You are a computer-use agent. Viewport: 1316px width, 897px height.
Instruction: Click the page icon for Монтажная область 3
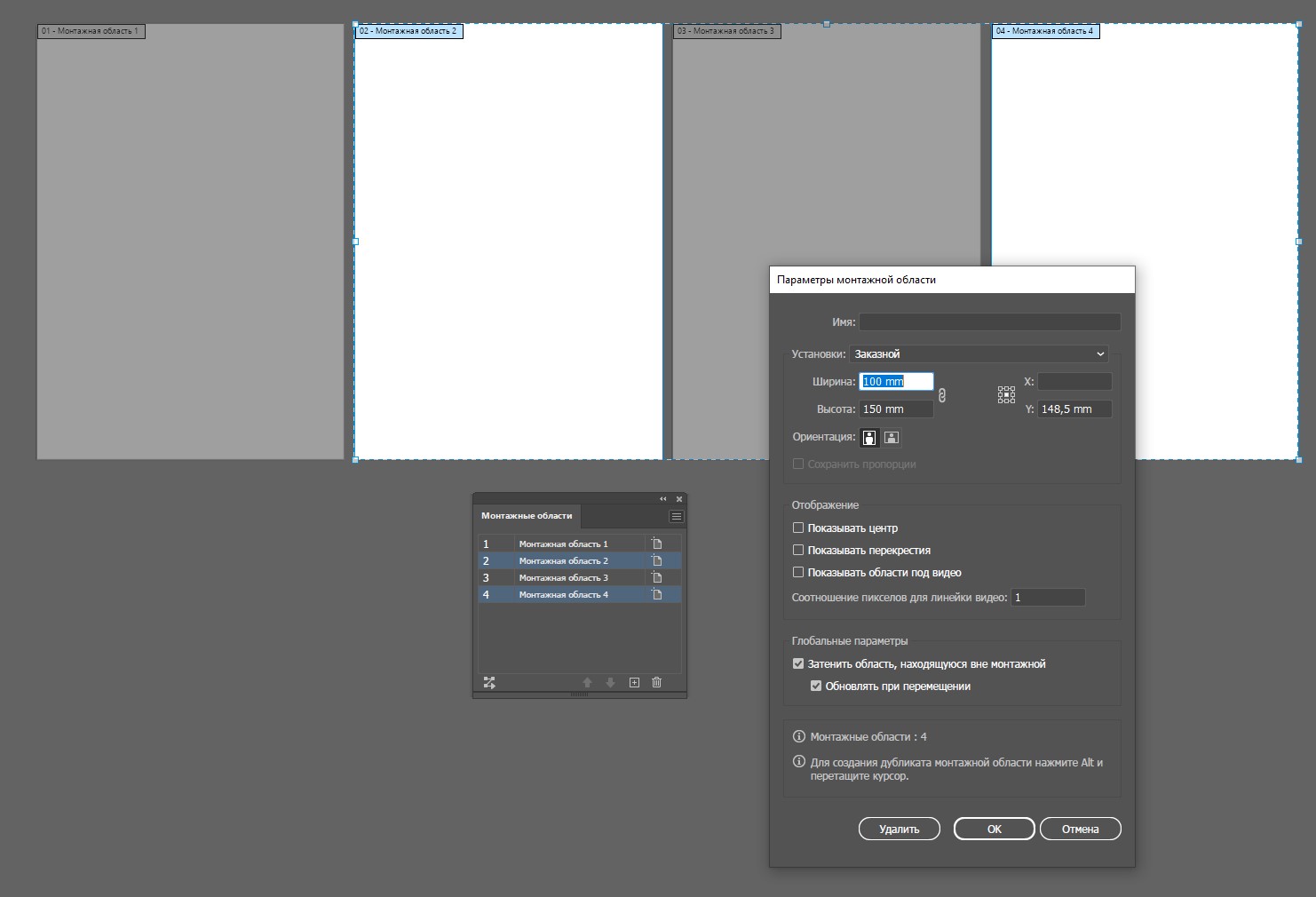657,577
